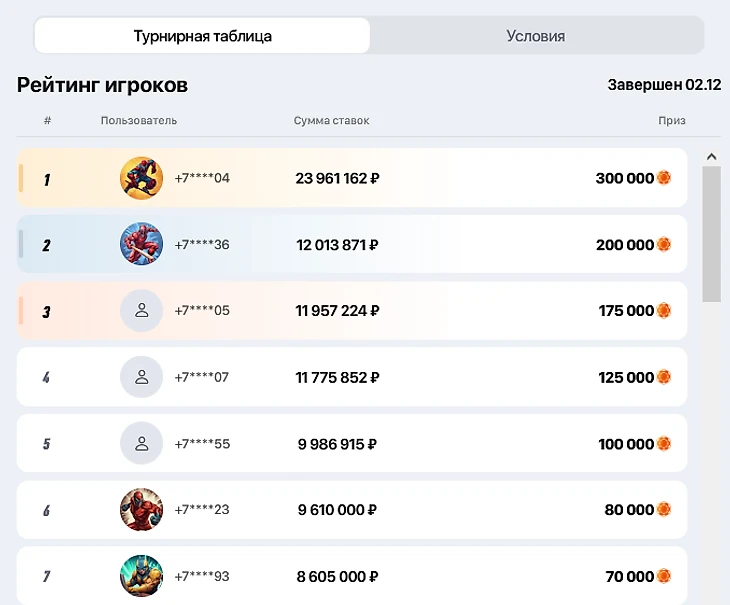Click the bet sum 9 986 915 ₽
Screen dimensions: 730x605
(338, 444)
